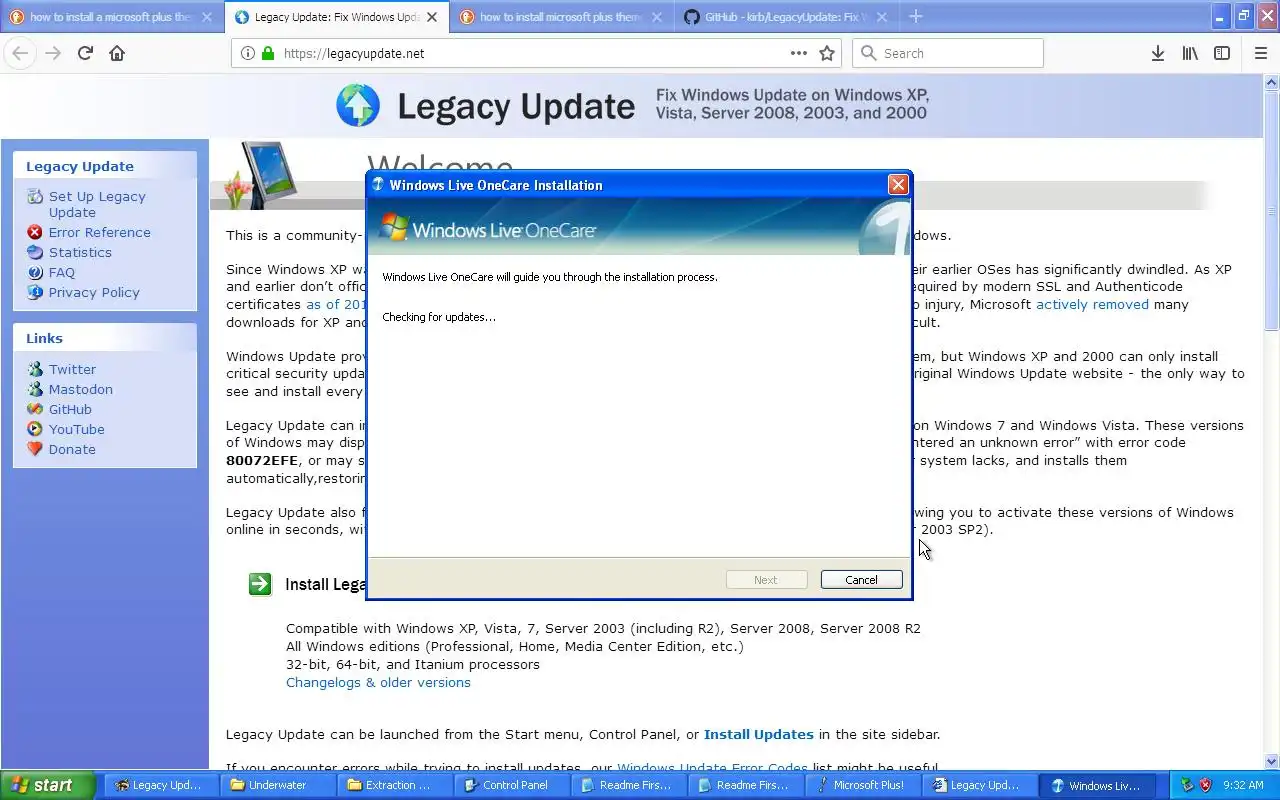
Task: Click scrollbar down arrow
Action: pyautogui.click(x=1272, y=761)
